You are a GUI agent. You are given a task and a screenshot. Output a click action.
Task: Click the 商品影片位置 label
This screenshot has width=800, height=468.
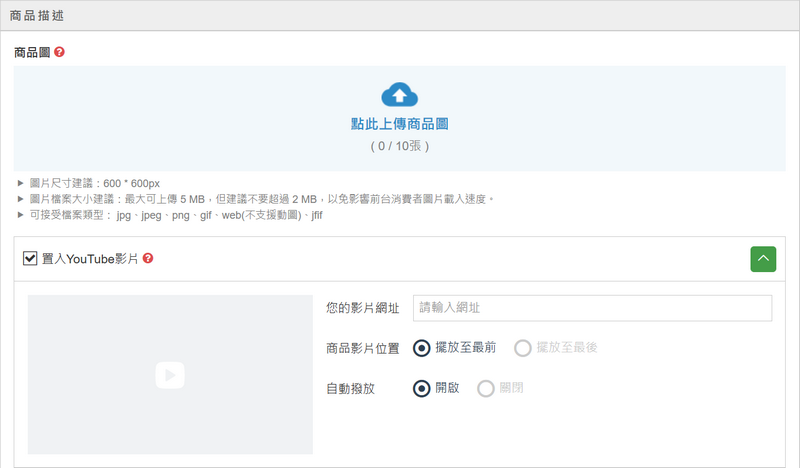pyautogui.click(x=363, y=348)
